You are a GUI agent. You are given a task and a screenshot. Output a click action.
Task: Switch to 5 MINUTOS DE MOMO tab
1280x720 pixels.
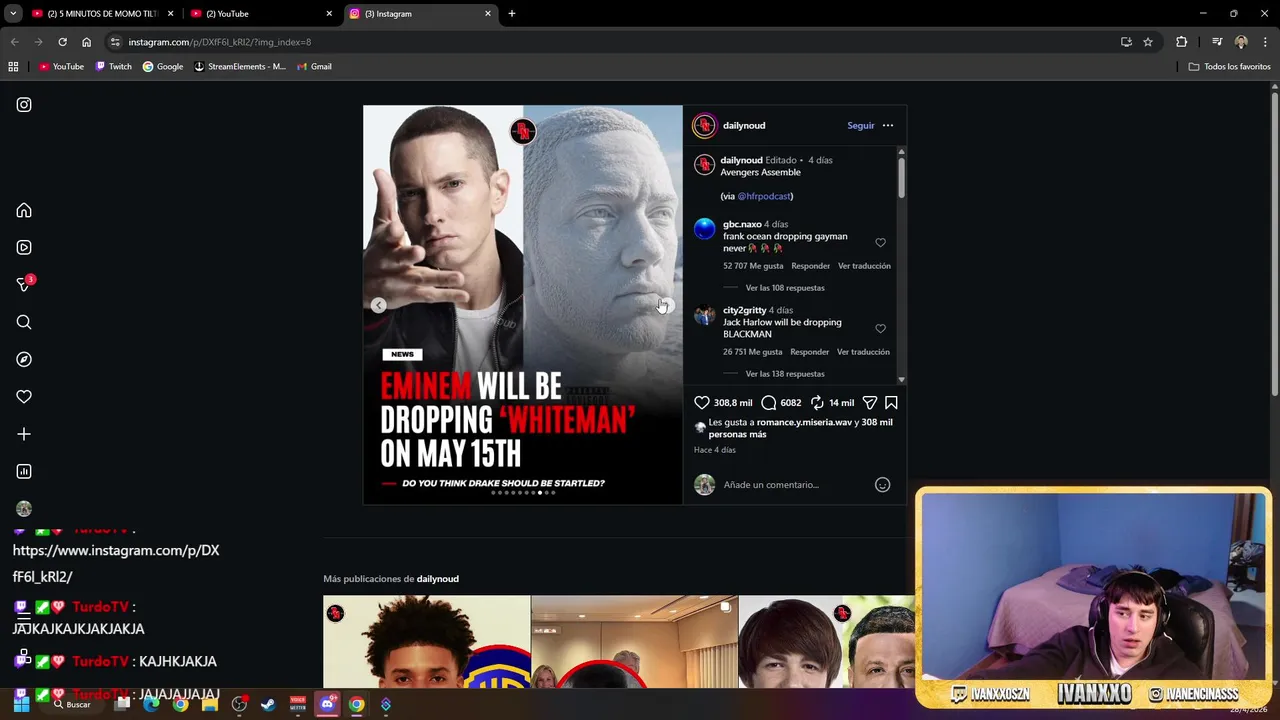102,14
